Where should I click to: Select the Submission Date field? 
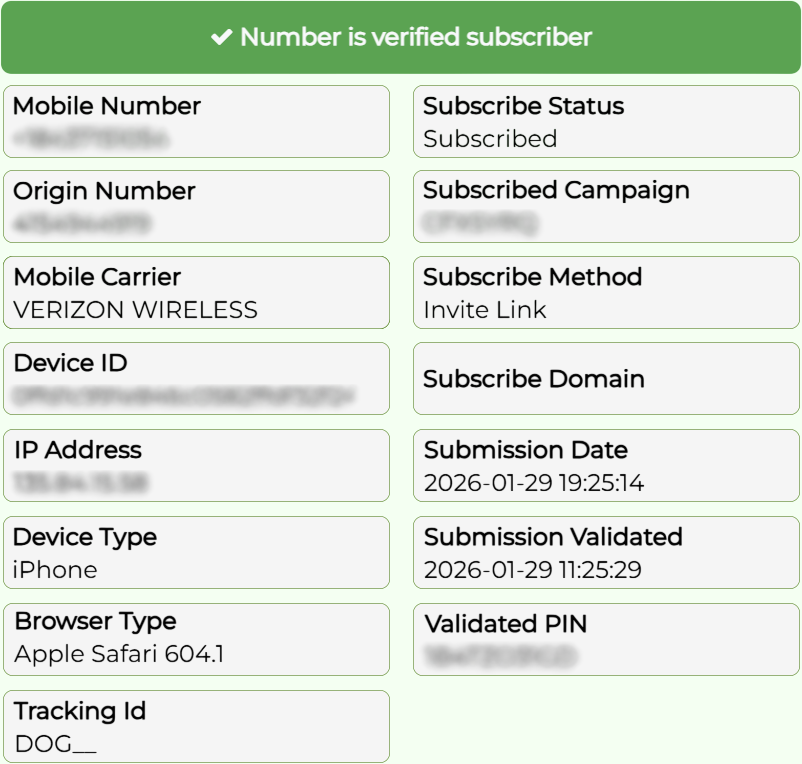[606, 465]
